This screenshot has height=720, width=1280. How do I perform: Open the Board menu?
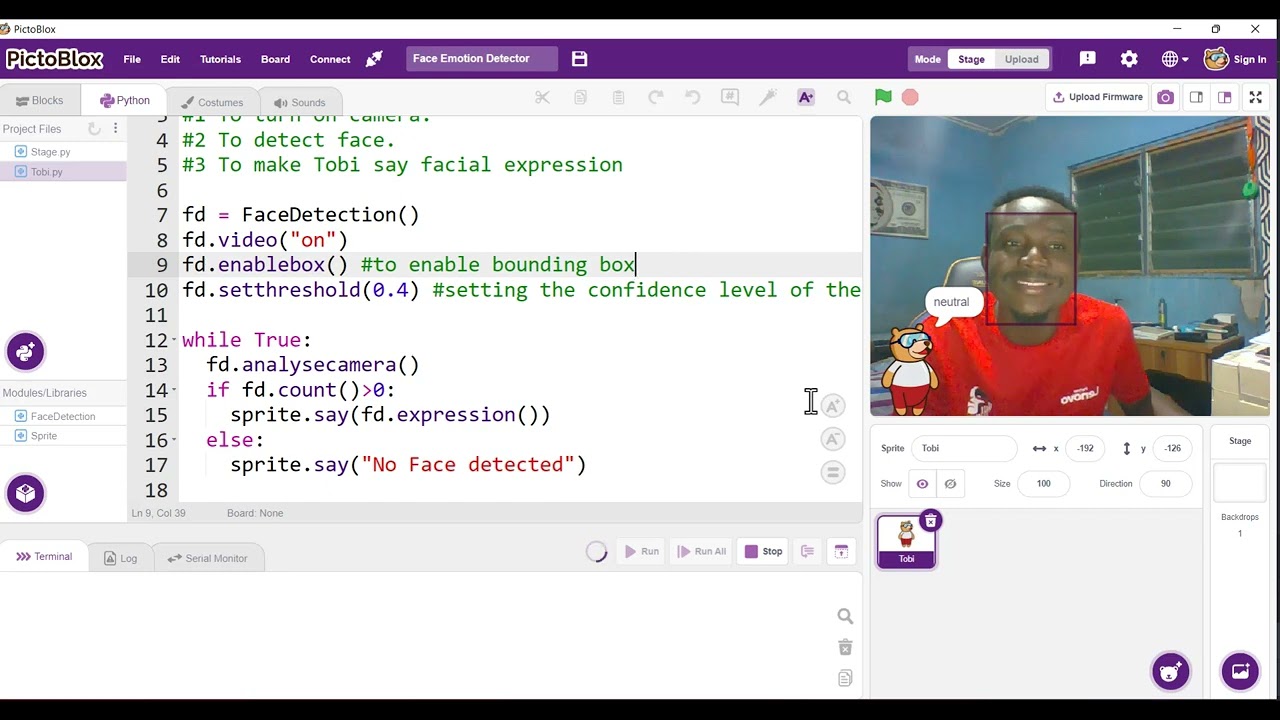(x=275, y=59)
